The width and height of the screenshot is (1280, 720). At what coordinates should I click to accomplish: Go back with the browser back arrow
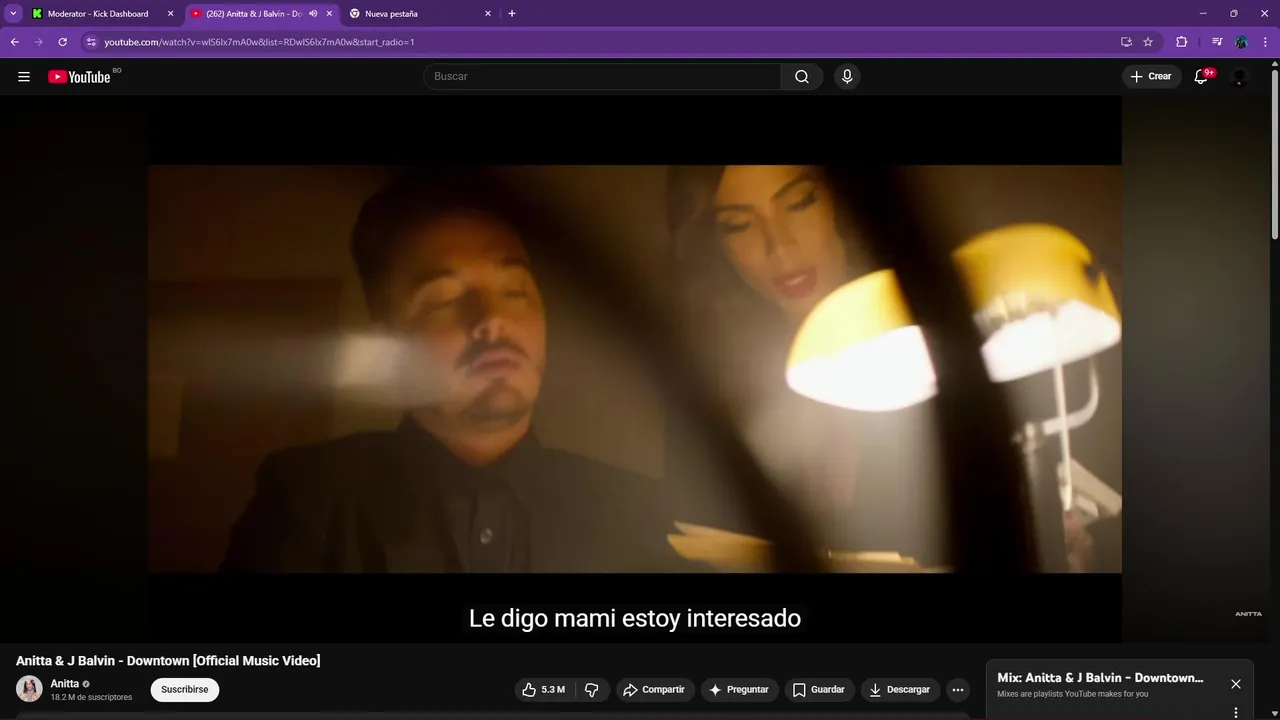pos(14,42)
